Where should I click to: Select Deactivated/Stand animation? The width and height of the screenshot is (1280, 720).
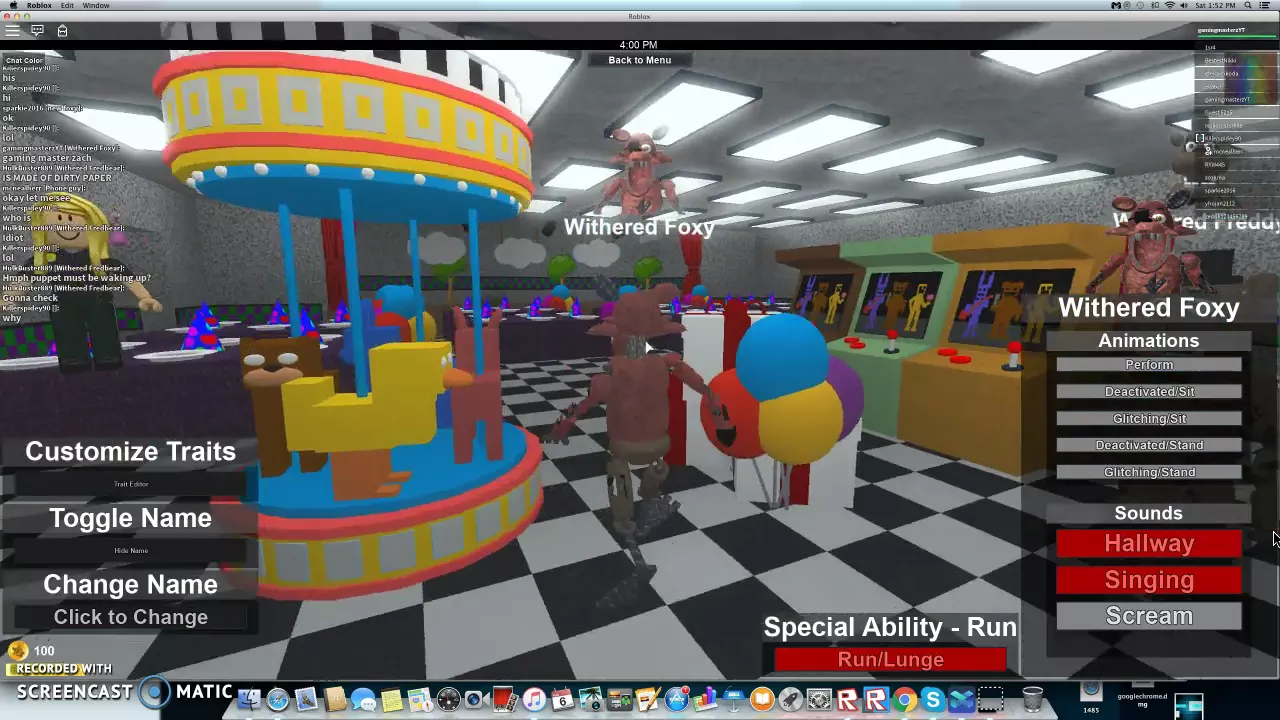1149,445
